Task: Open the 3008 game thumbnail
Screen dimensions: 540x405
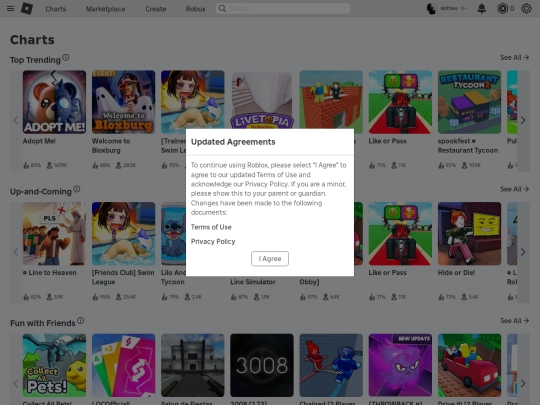Action: pos(262,365)
